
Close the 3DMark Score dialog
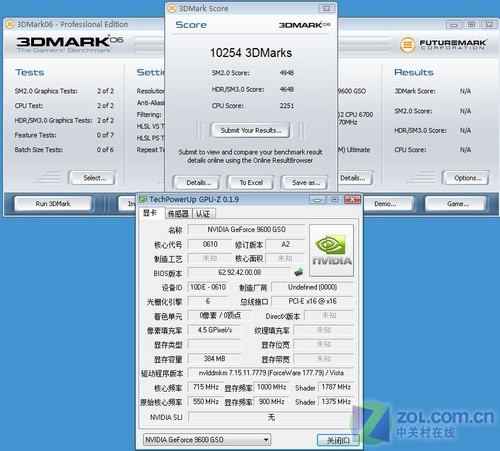pyautogui.click(x=326, y=9)
